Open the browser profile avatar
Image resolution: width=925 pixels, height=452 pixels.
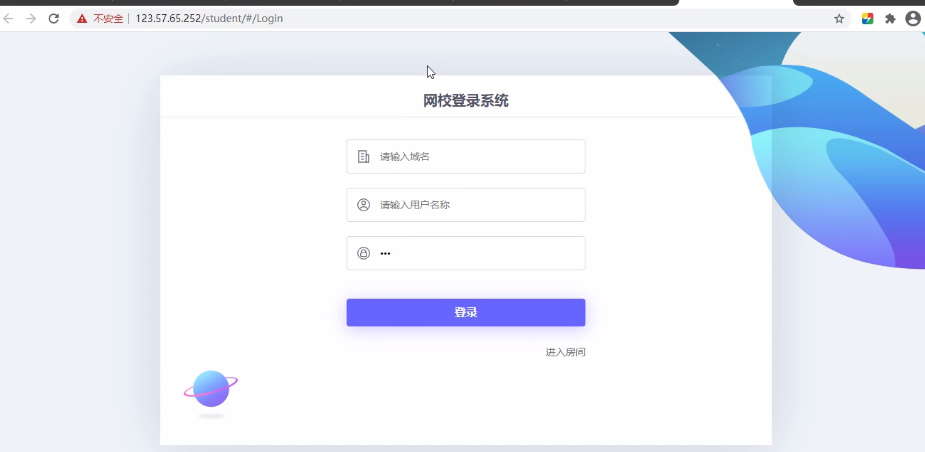912,18
